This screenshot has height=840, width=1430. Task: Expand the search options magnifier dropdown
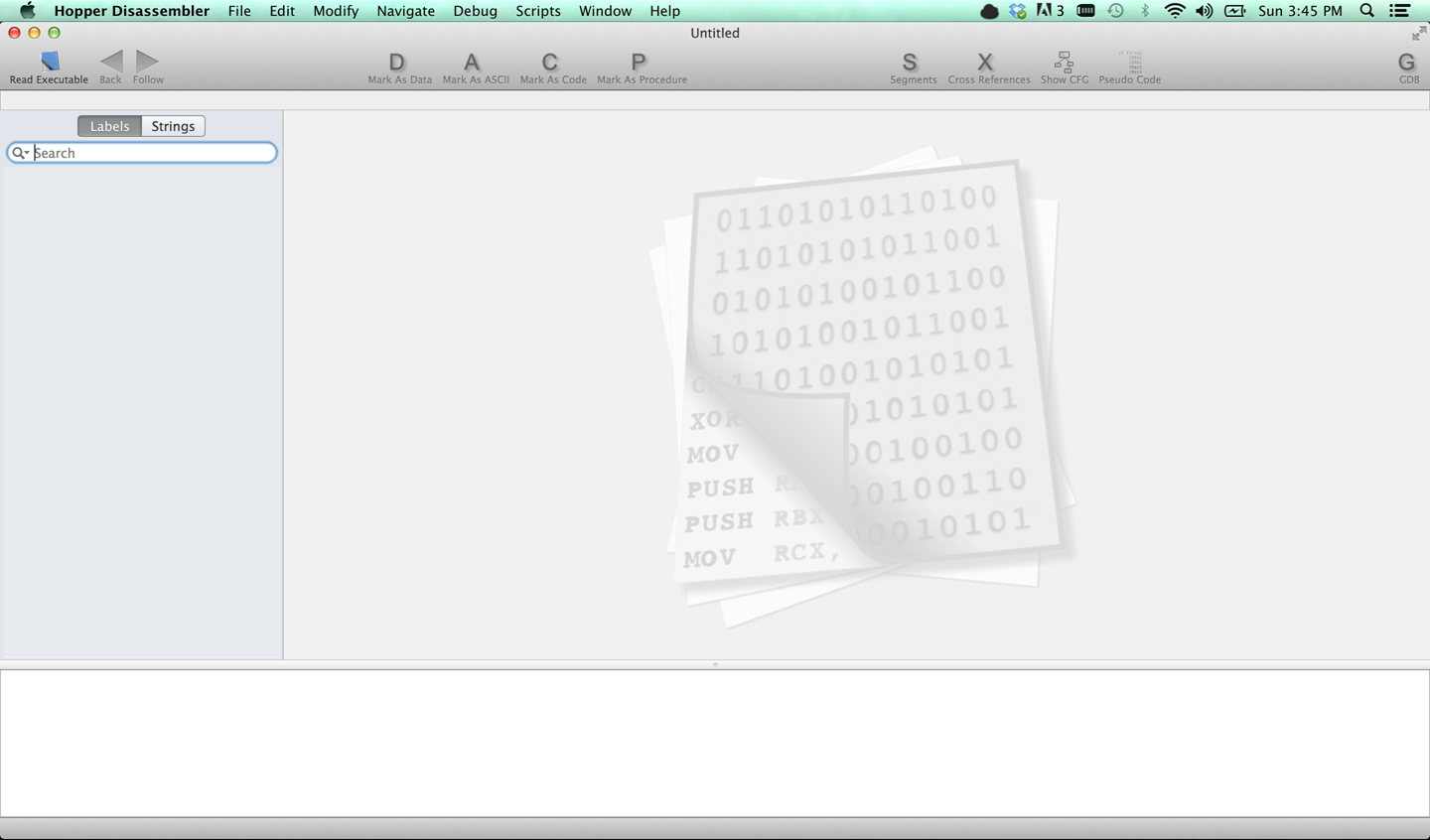(x=20, y=153)
